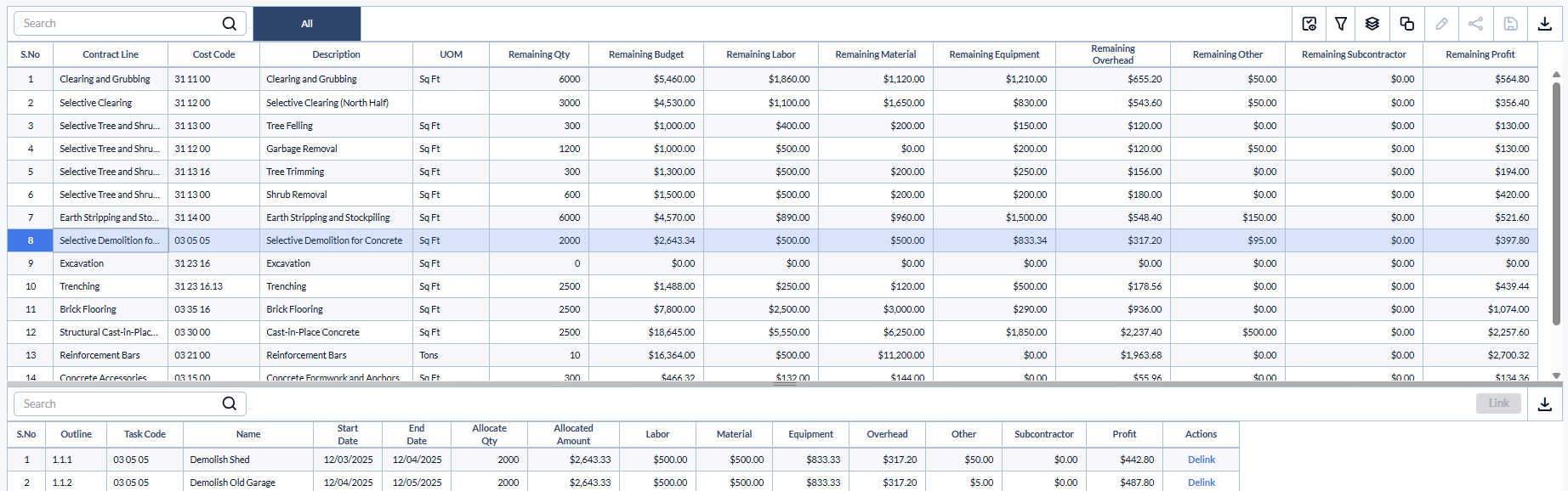
Task: Click the share icon in toolbar
Action: [1476, 24]
